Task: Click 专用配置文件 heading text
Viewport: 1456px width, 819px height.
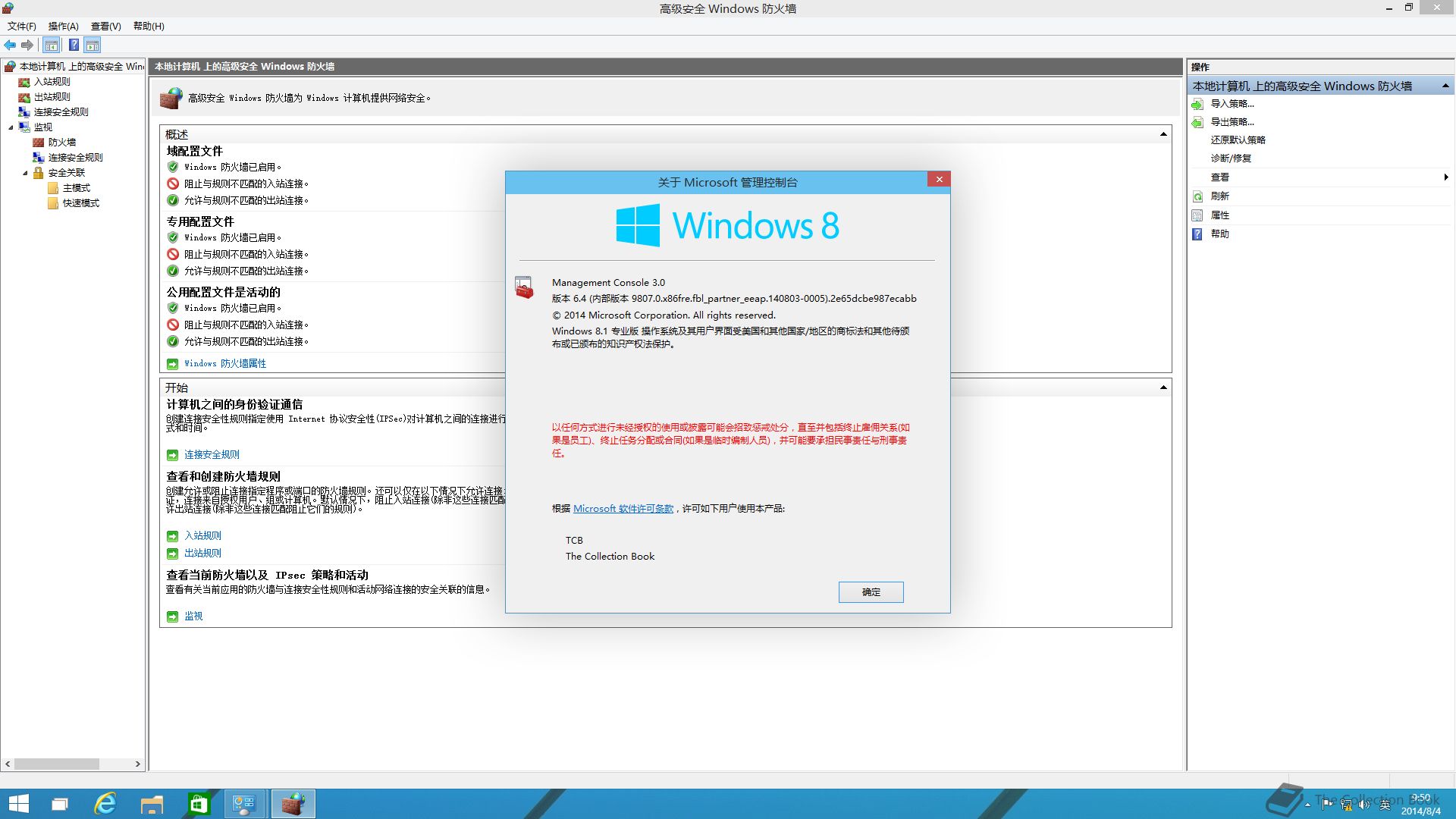Action: [x=199, y=222]
